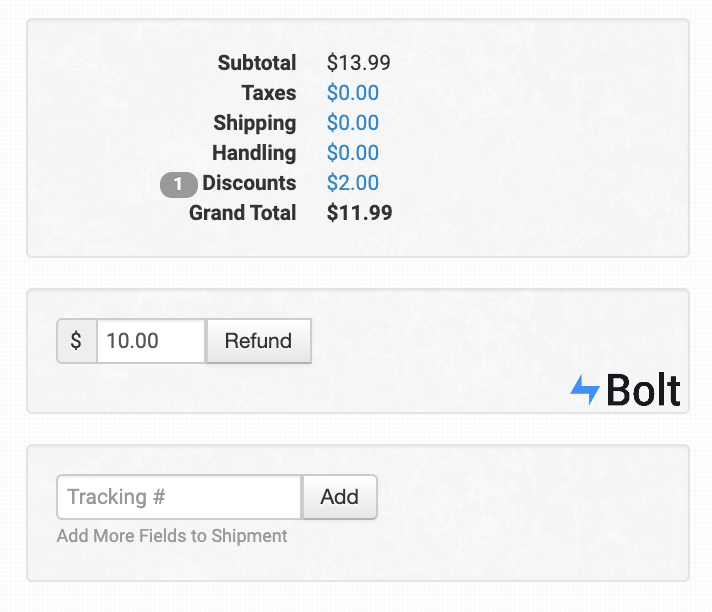
Task: Click the discount count badge
Action: tap(179, 184)
